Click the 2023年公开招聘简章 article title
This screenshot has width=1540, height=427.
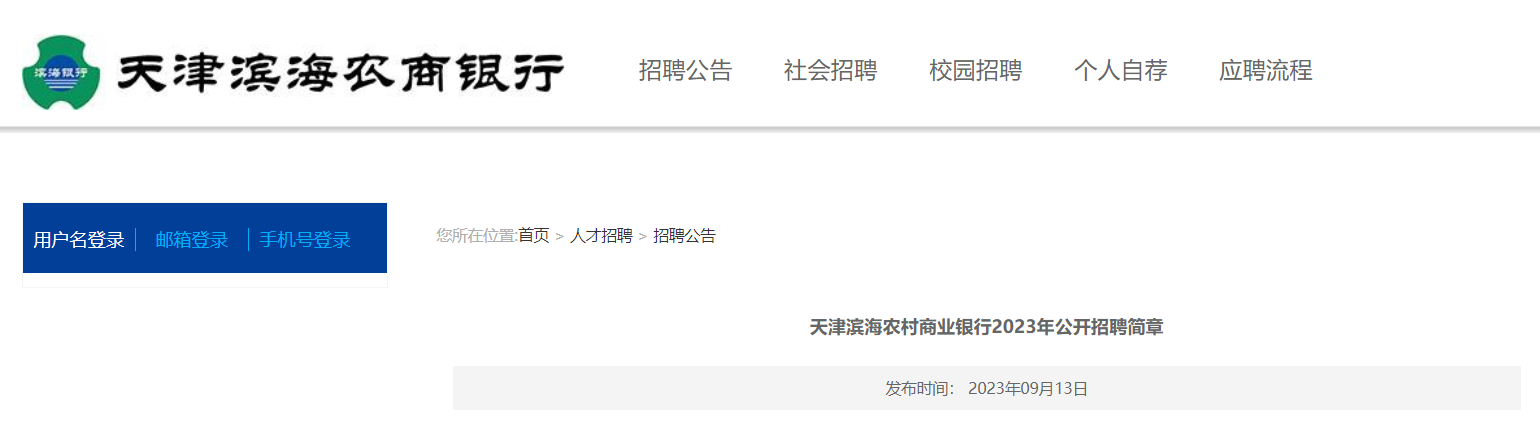tap(986, 327)
